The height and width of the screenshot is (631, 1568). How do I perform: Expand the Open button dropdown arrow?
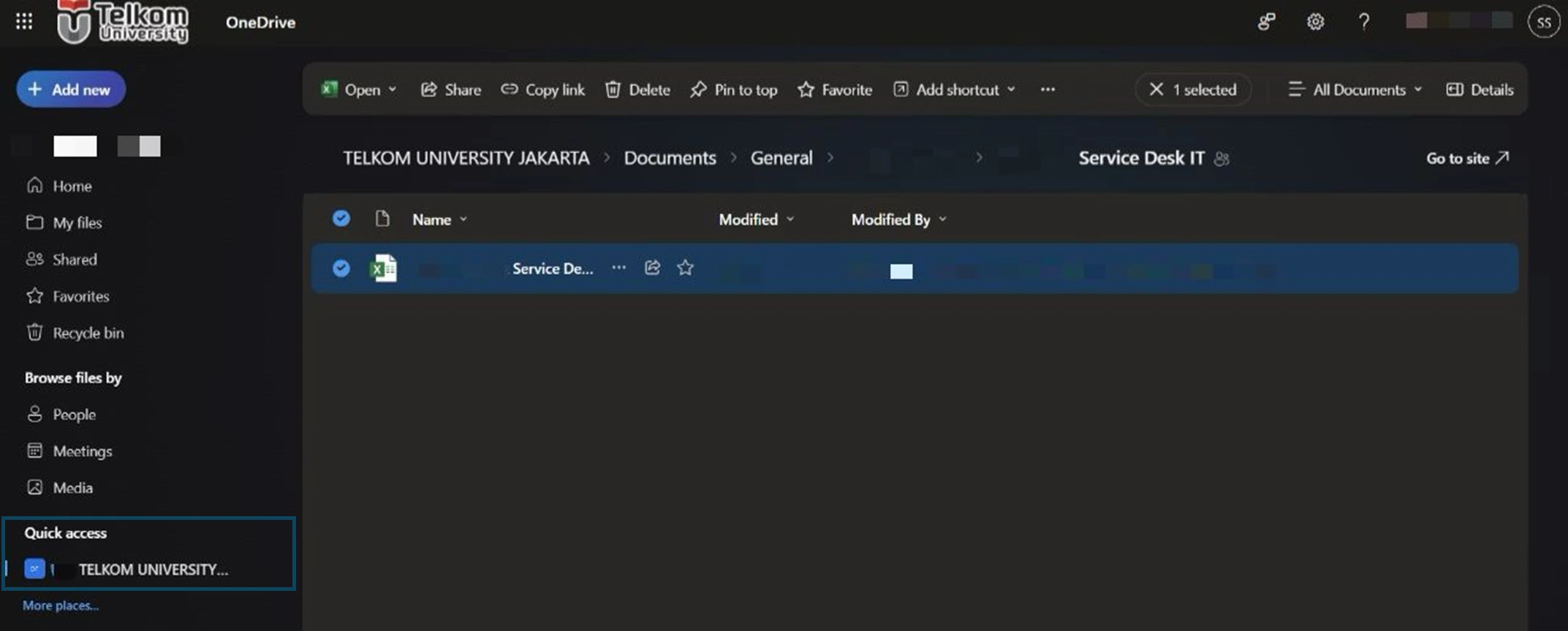(393, 89)
